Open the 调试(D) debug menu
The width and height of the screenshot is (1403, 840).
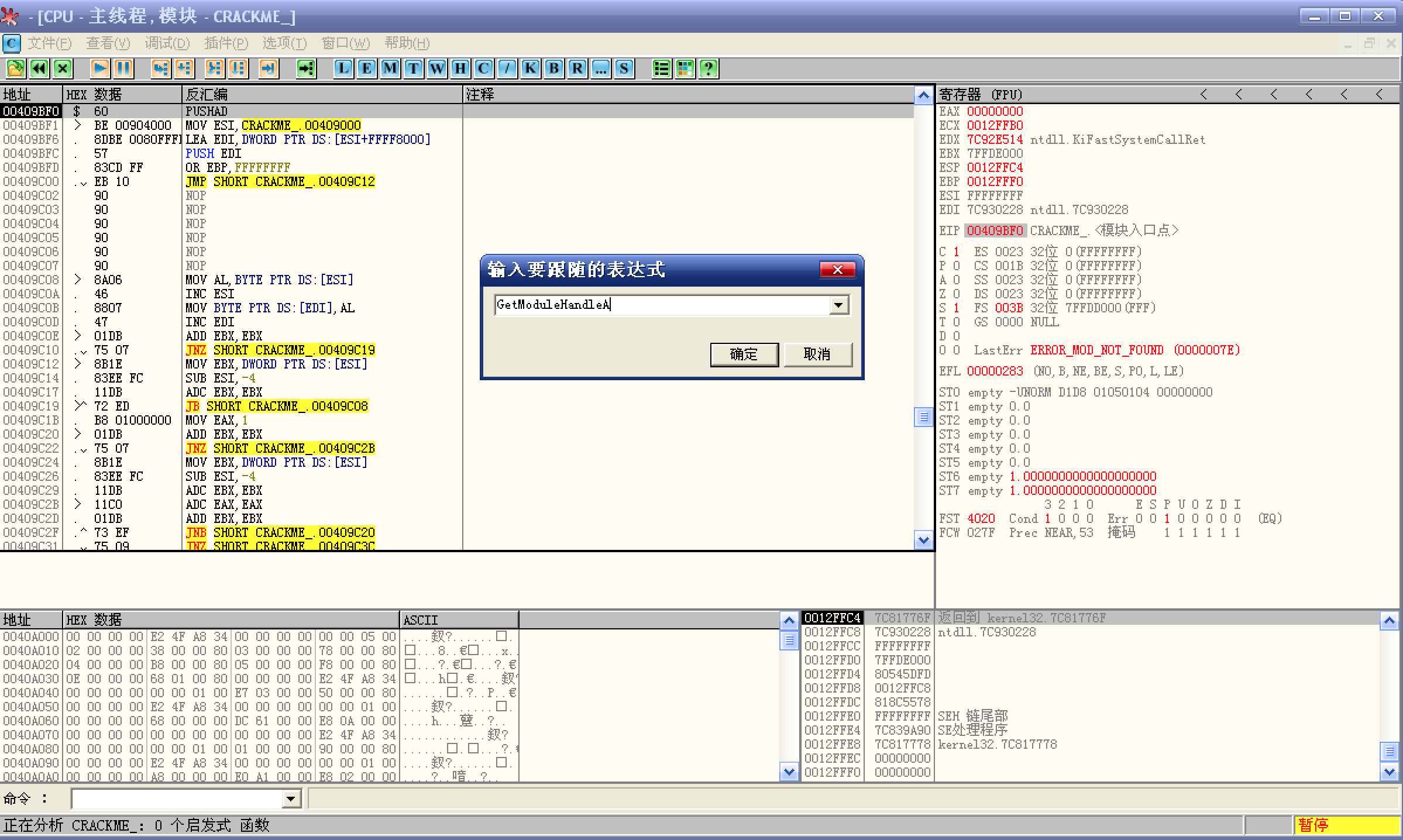point(167,43)
